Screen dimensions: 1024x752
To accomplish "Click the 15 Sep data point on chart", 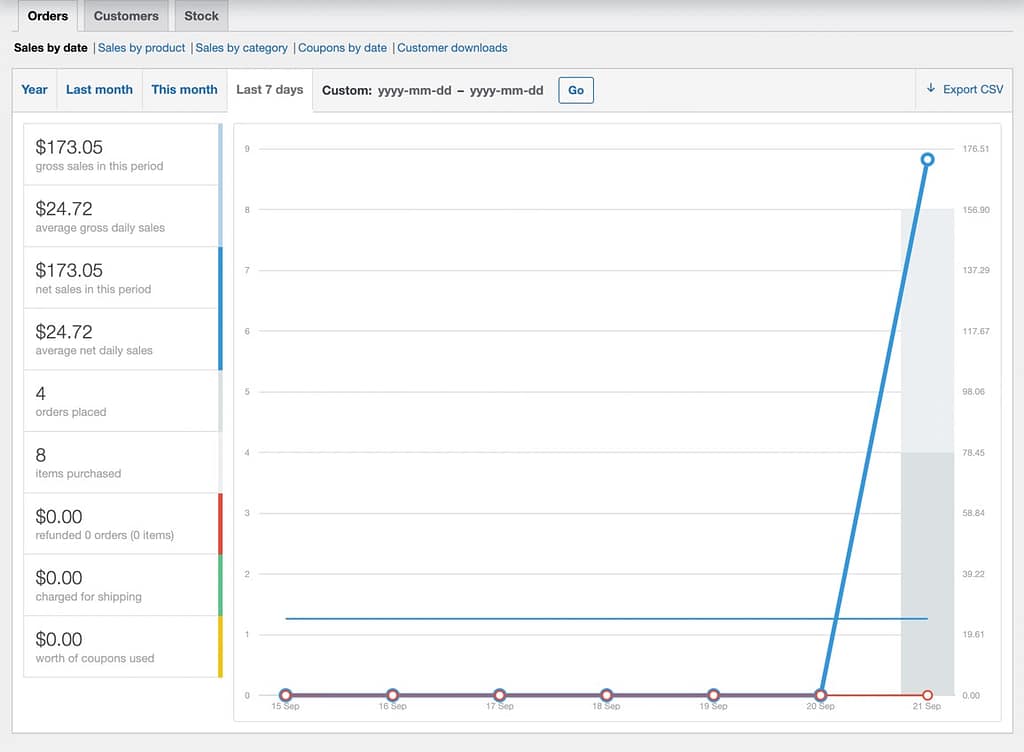I will click(x=286, y=695).
